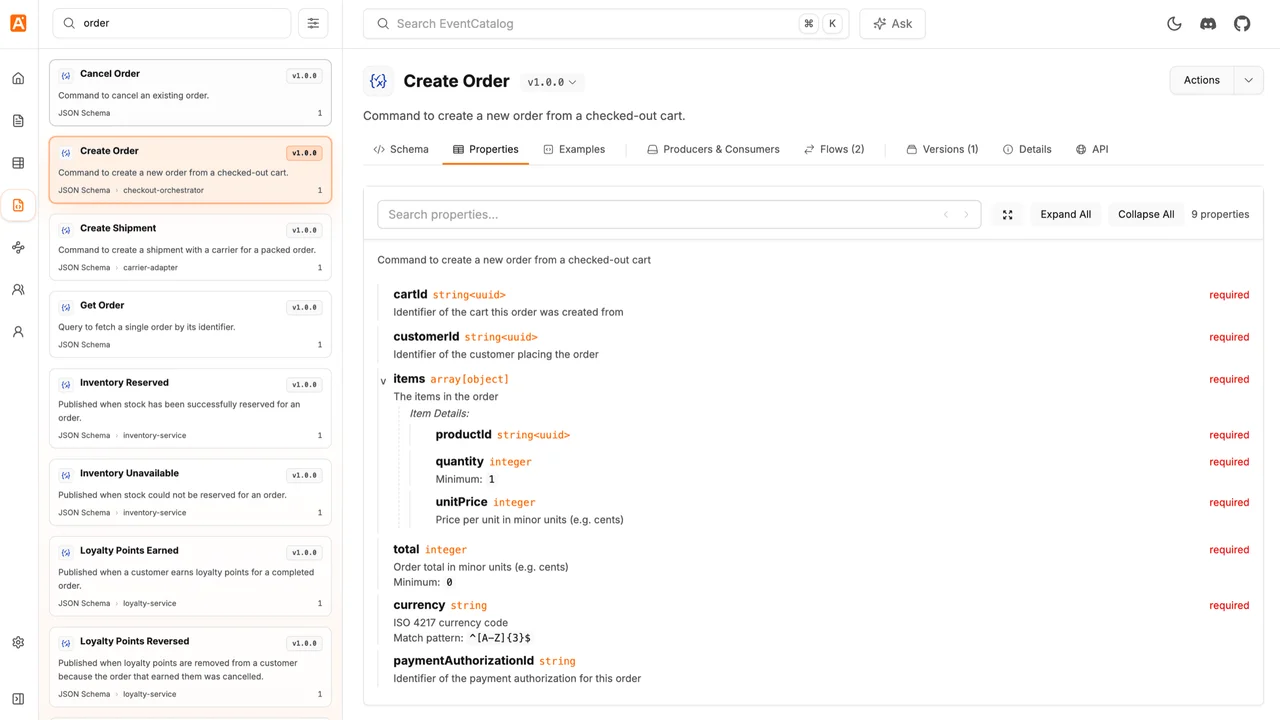The image size is (1280, 720).
Task: Select the Properties tab
Action: [486, 149]
